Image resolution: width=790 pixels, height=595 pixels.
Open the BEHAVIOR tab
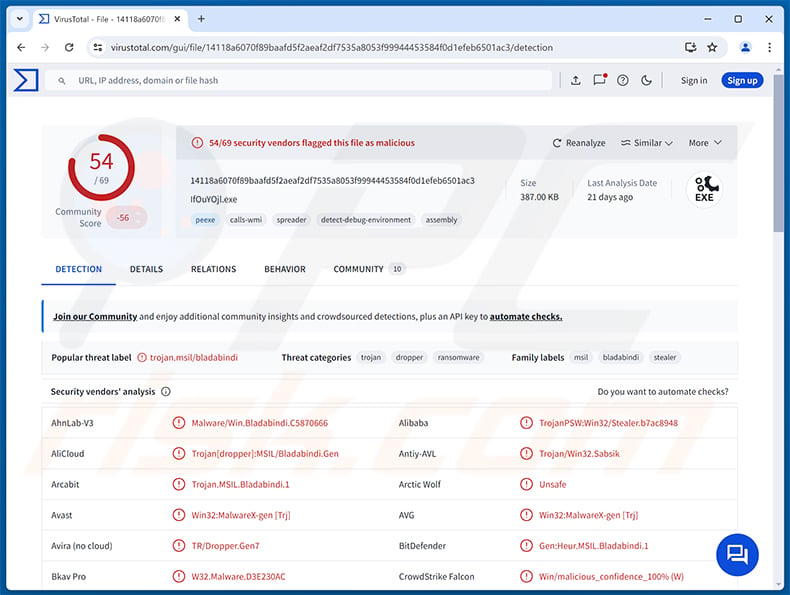tap(285, 269)
